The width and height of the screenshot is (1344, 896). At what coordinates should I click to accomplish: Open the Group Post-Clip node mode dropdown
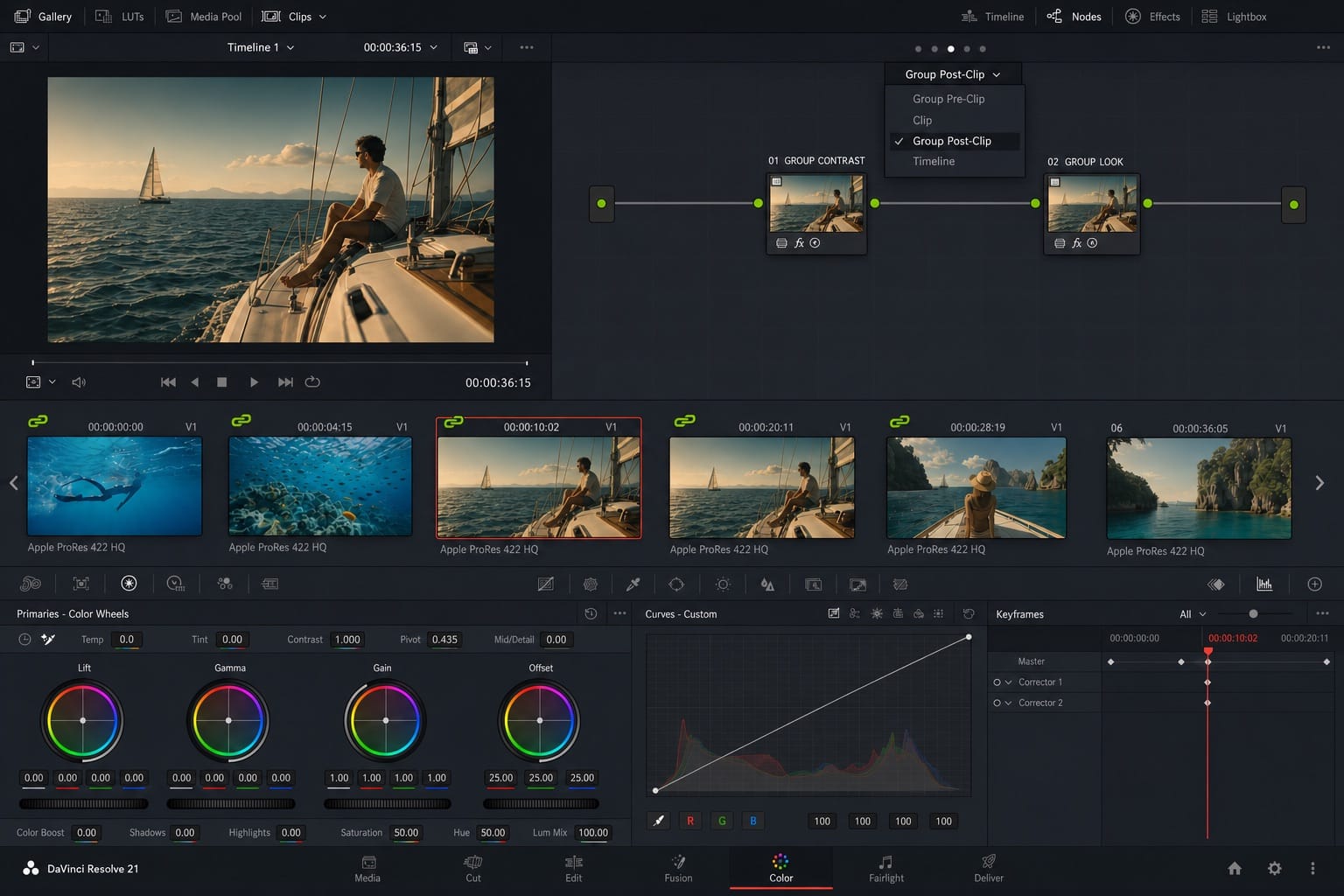(x=952, y=74)
